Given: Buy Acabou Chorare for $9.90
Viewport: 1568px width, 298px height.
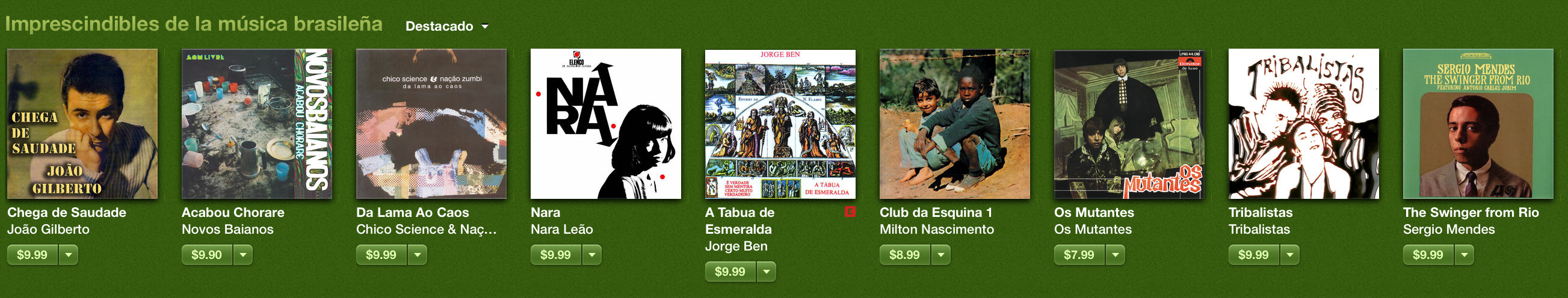Looking at the screenshot, I should coord(206,255).
